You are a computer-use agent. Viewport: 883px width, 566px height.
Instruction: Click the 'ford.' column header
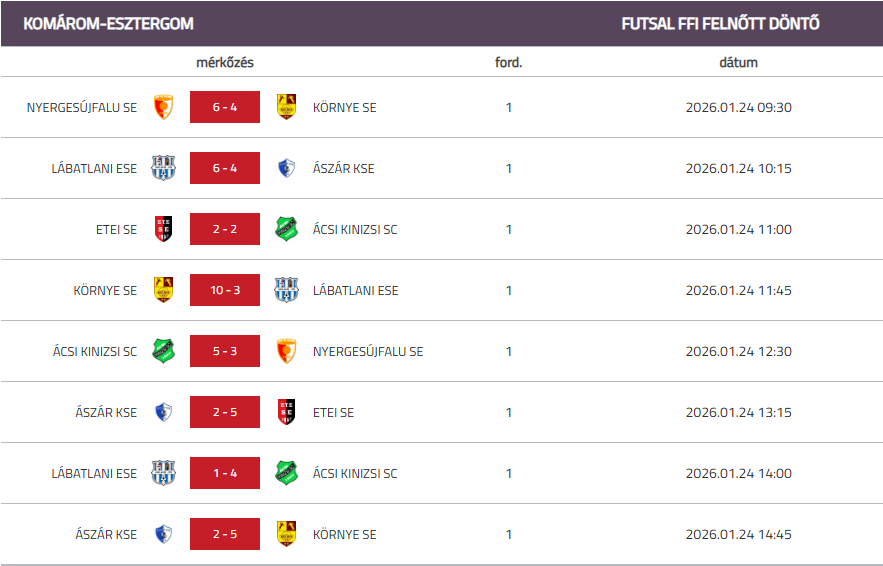[509, 62]
